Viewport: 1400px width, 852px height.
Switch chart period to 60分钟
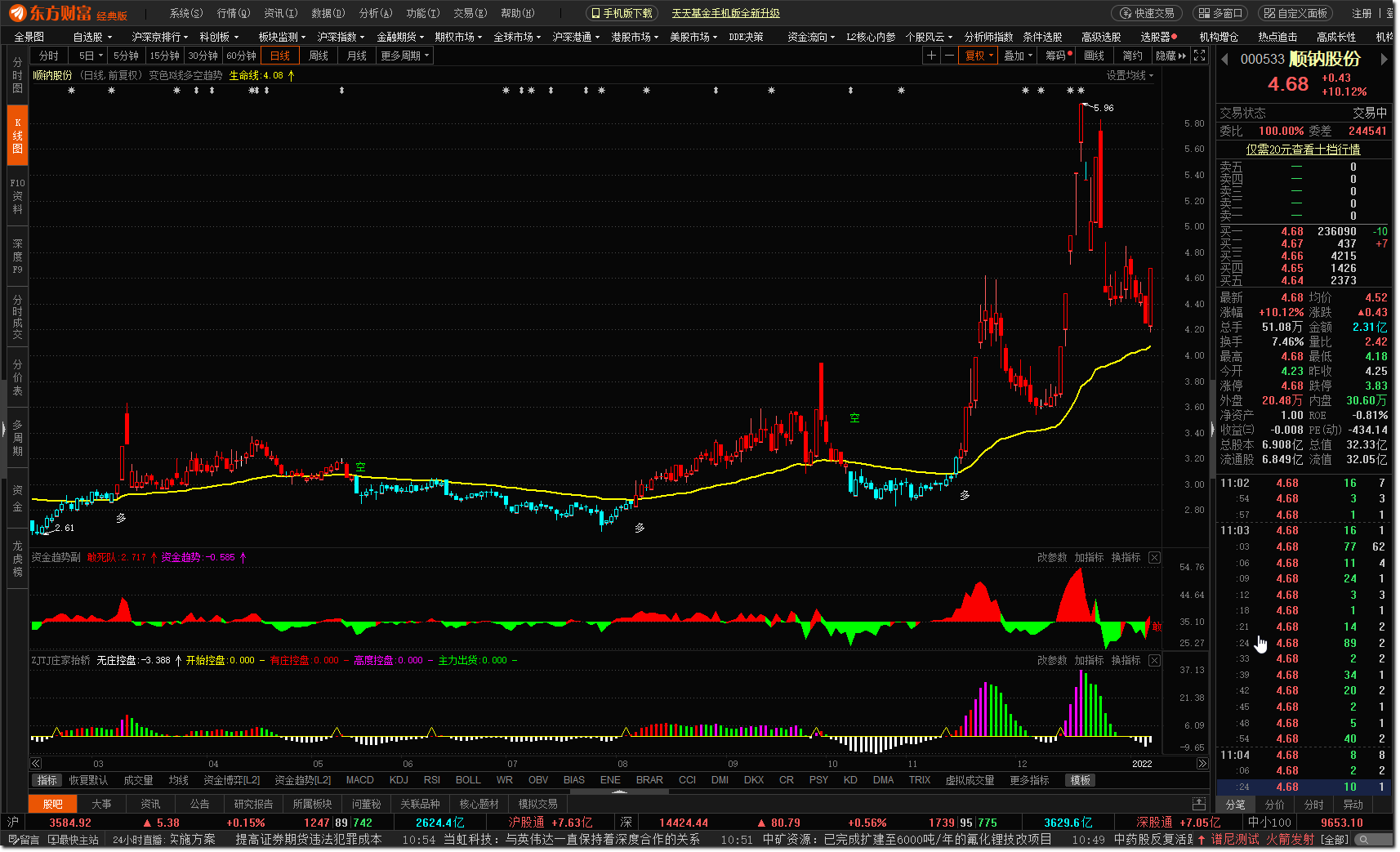(x=242, y=56)
